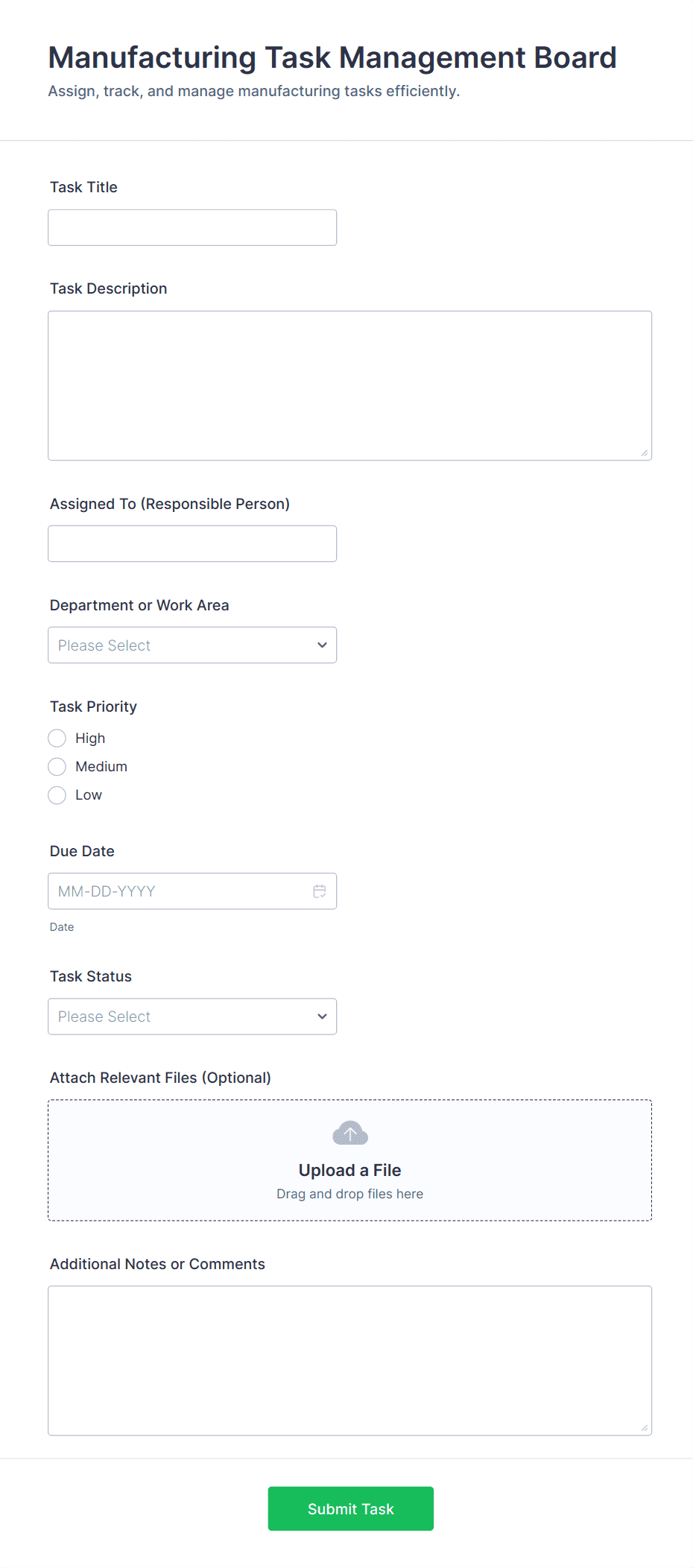Click the Submit Task button
Screen dimensions: 693x1568
point(350,1508)
